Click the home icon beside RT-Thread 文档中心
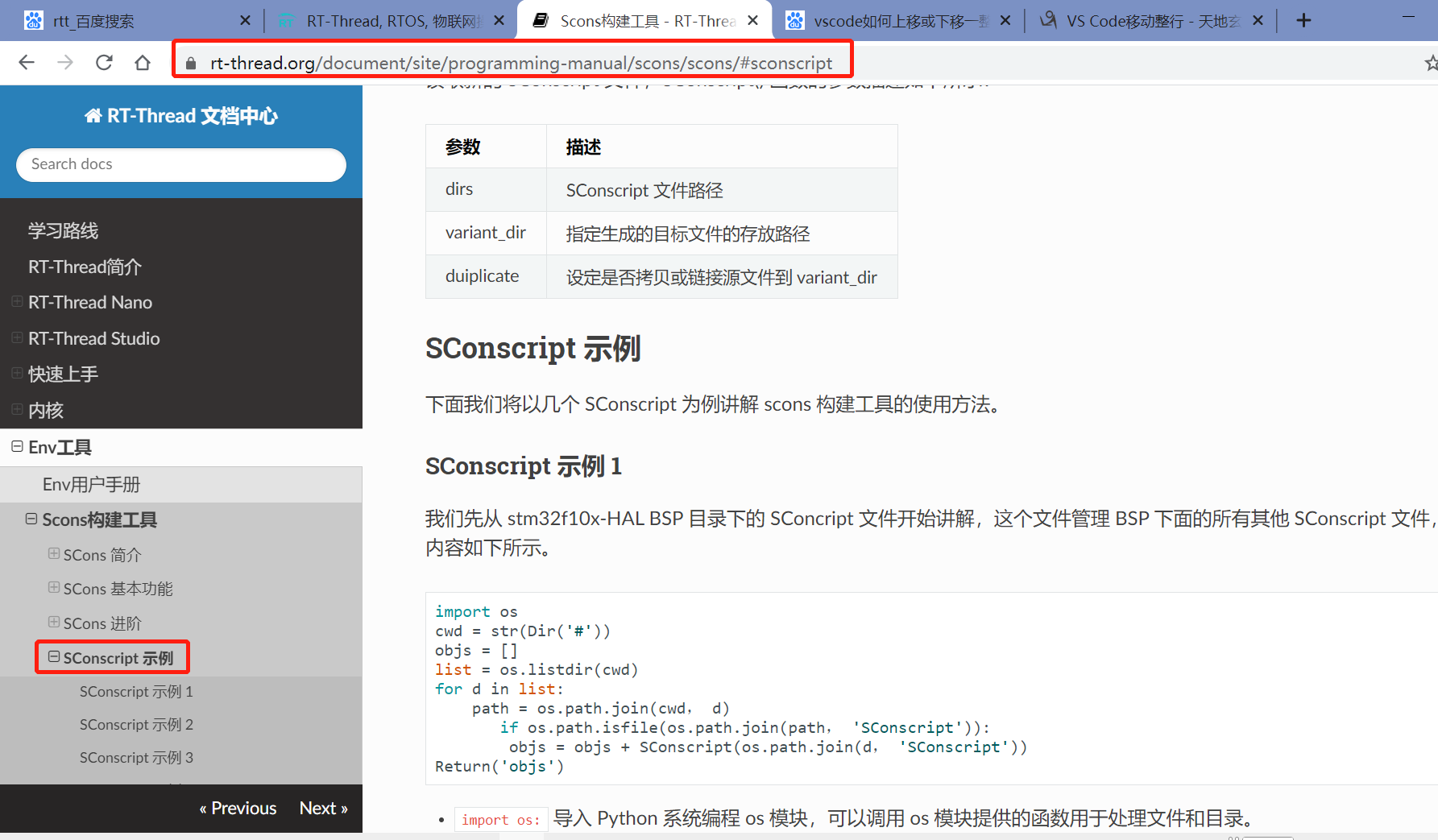 point(93,116)
